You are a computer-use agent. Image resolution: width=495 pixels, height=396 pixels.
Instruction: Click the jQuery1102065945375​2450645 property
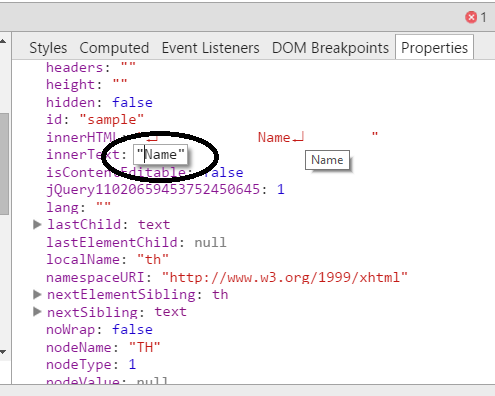point(153,189)
